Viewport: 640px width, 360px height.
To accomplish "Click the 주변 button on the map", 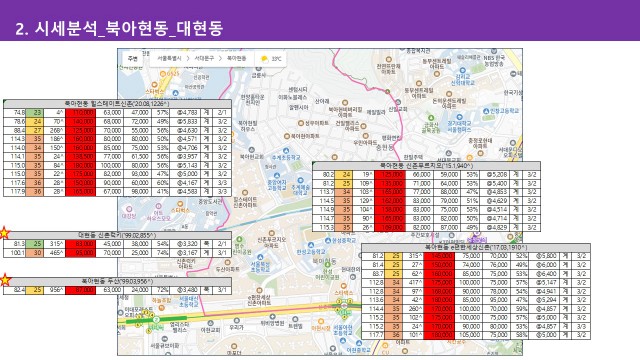I will (x=133, y=59).
